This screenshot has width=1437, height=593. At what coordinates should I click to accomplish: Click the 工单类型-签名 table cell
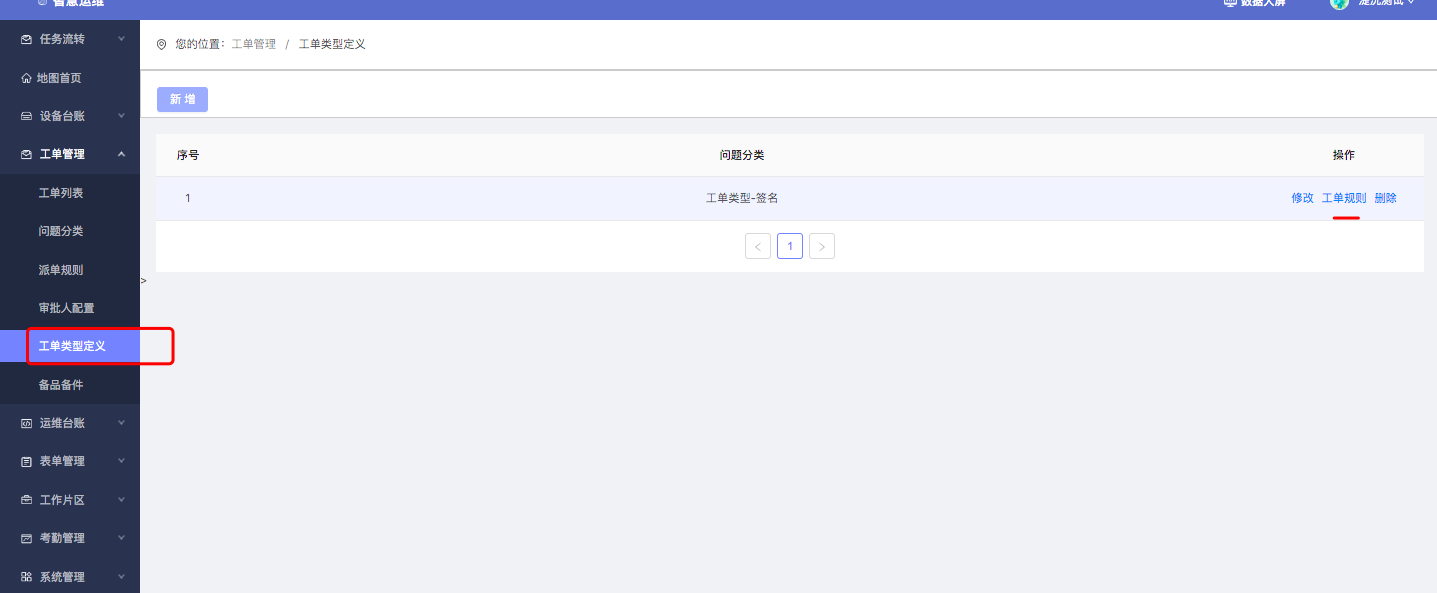coord(742,198)
